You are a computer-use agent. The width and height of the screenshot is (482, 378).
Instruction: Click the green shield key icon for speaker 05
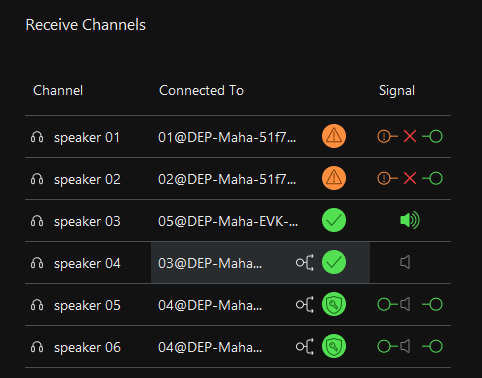pyautogui.click(x=334, y=304)
